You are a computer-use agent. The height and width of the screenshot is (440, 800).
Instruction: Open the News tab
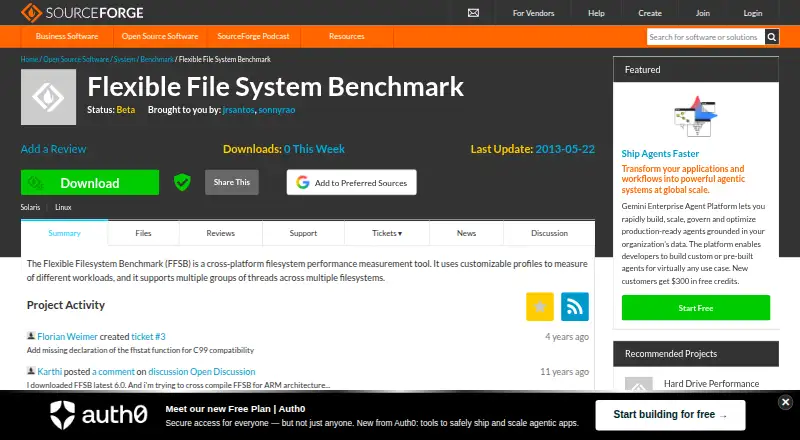click(x=466, y=233)
